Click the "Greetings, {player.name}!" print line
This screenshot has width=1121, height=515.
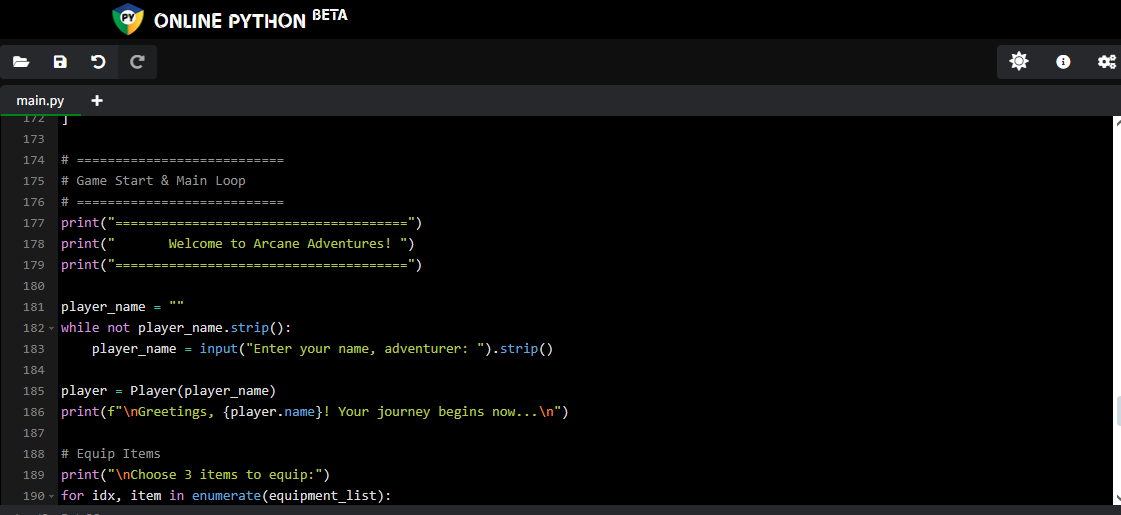pos(315,412)
